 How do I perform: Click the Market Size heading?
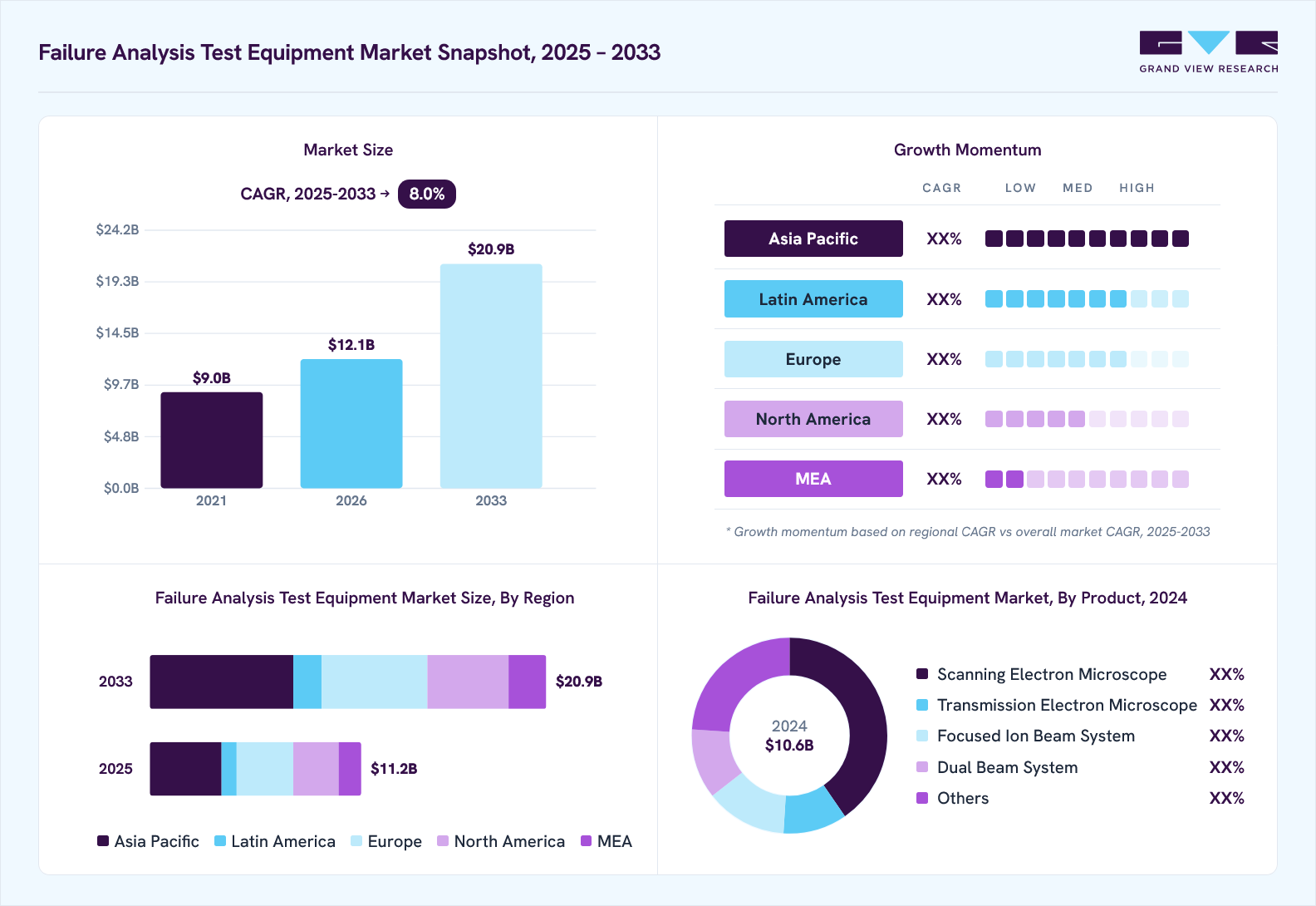(348, 150)
